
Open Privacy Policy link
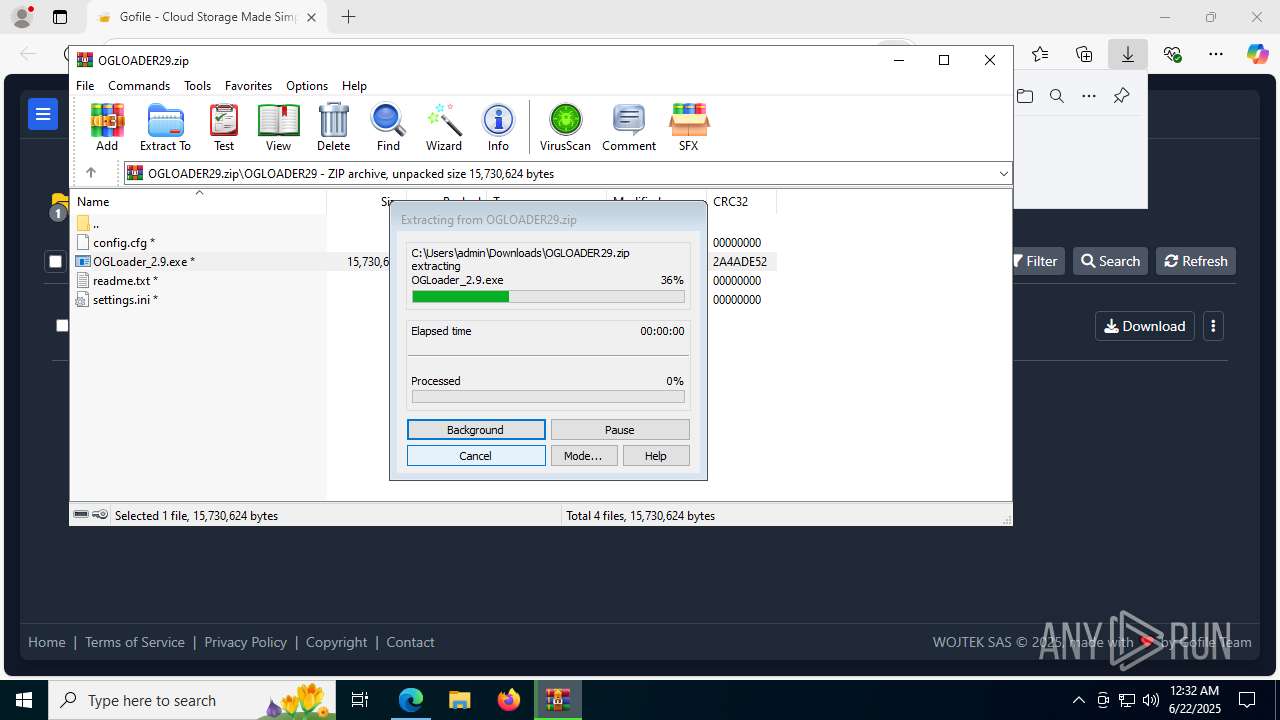click(245, 642)
